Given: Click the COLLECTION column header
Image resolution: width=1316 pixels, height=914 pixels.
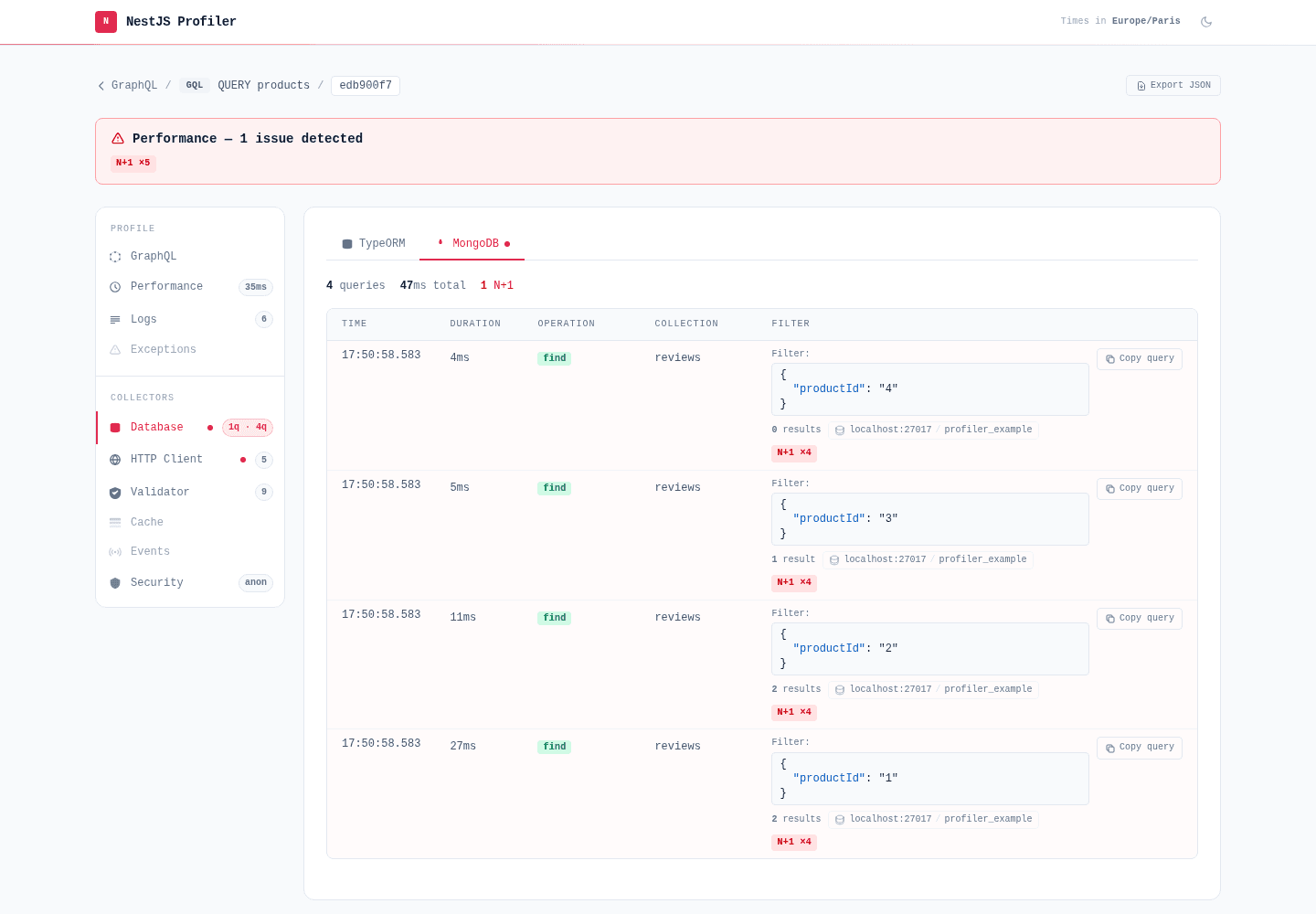Looking at the screenshot, I should point(686,324).
